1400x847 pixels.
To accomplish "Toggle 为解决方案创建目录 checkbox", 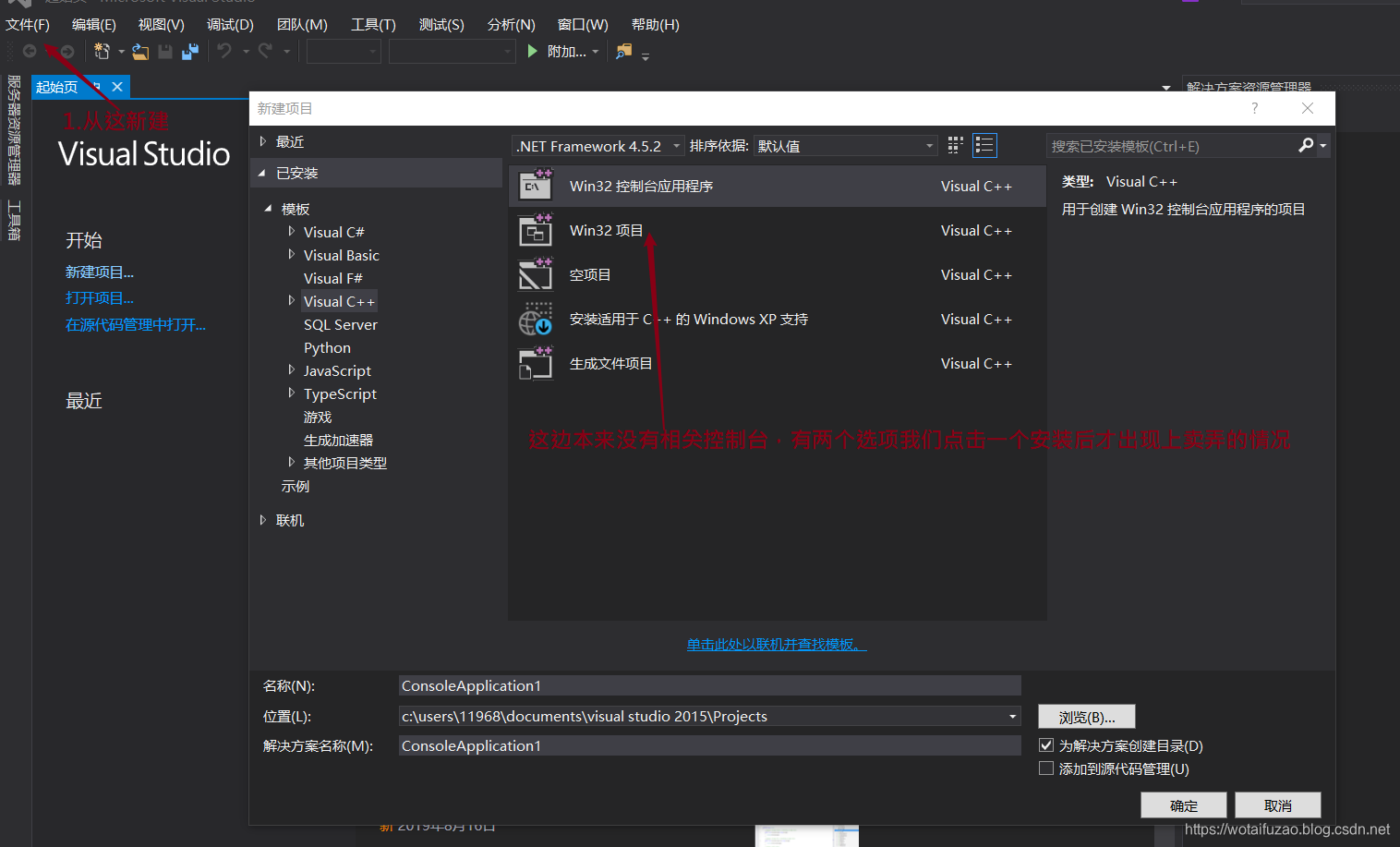I will [x=1046, y=744].
